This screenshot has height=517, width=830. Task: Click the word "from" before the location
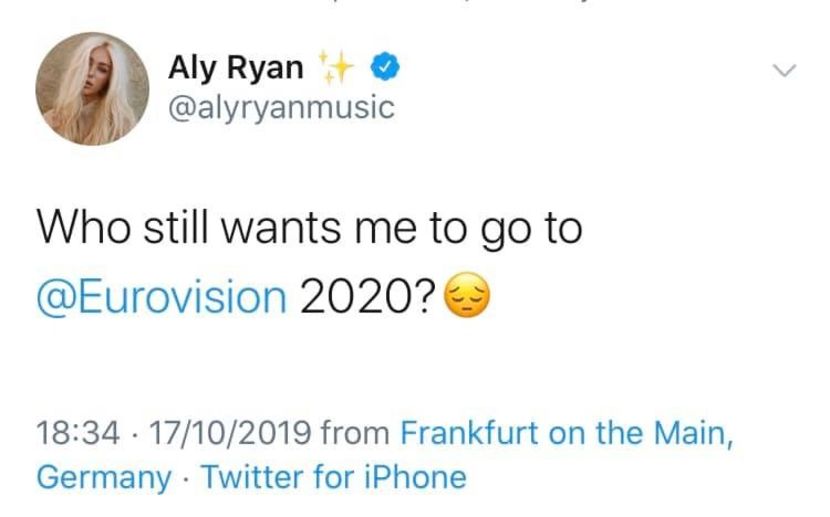point(356,435)
